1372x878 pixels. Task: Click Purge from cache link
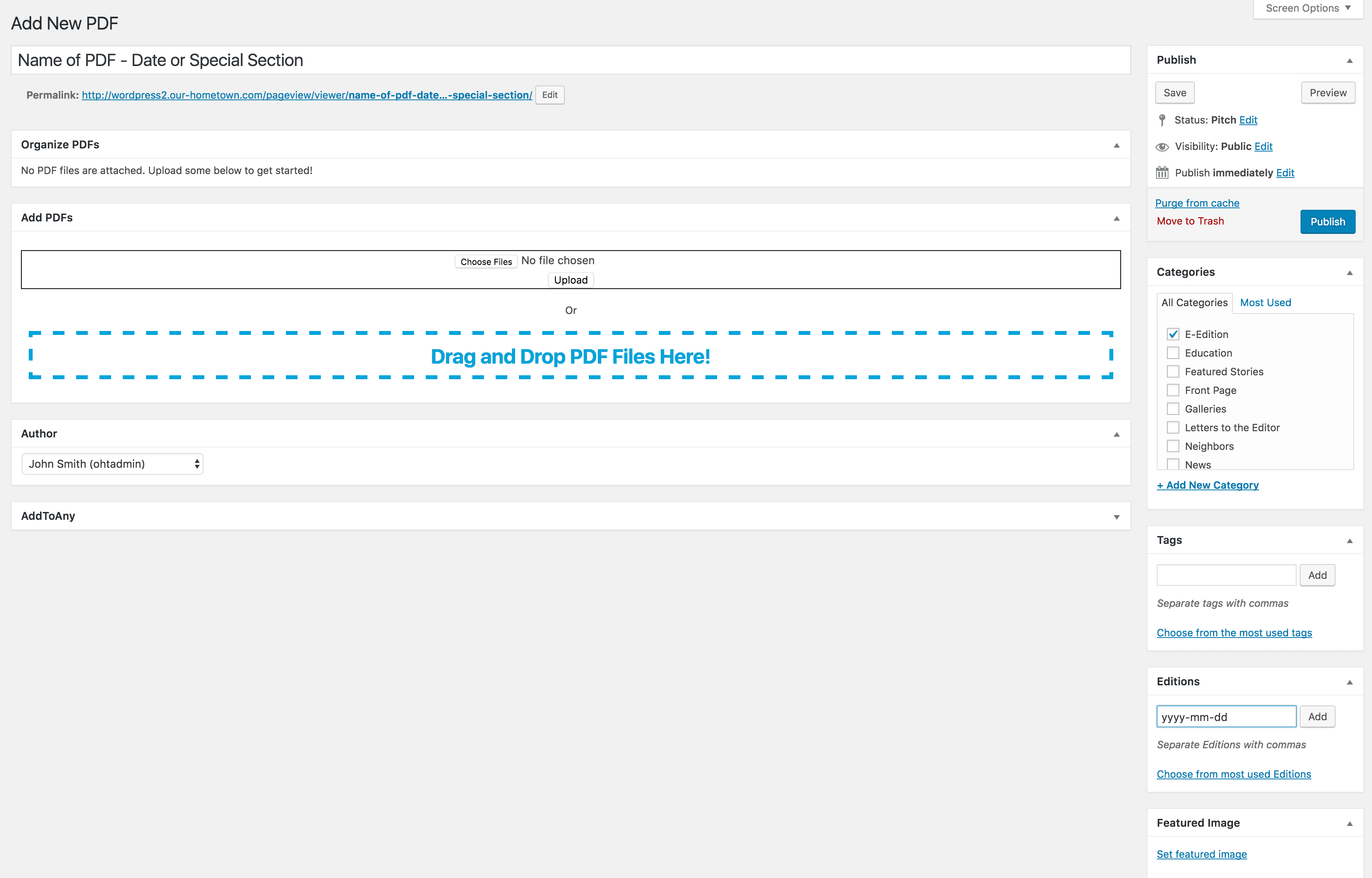click(x=1197, y=203)
